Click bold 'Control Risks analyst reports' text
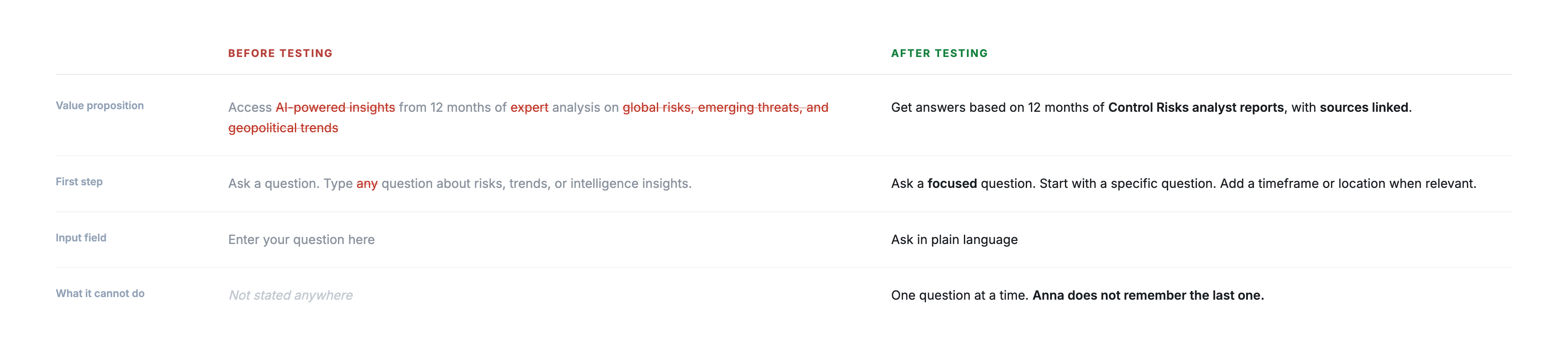The height and width of the screenshot is (341, 1568). tap(1196, 107)
